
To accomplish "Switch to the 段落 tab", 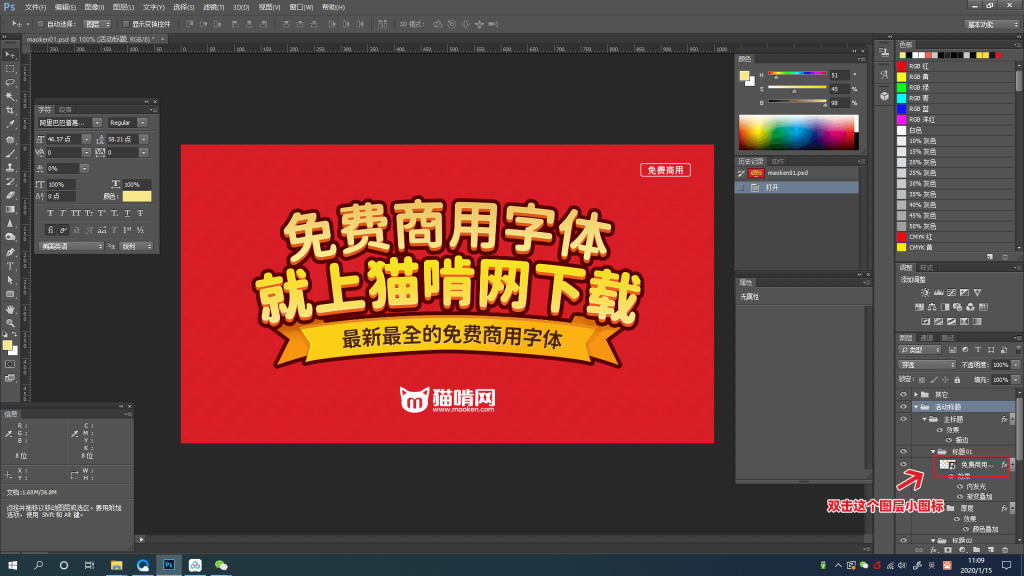I will pos(65,110).
